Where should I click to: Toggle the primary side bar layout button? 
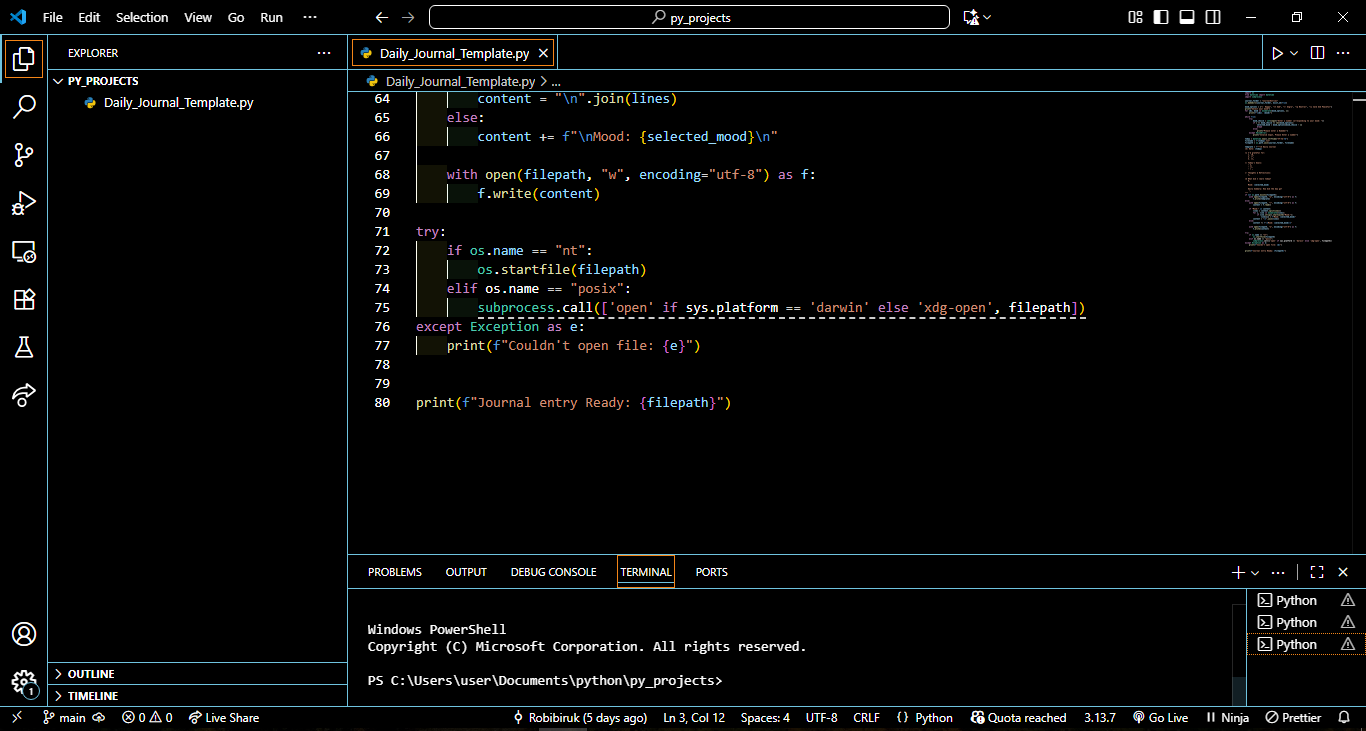[x=1161, y=17]
